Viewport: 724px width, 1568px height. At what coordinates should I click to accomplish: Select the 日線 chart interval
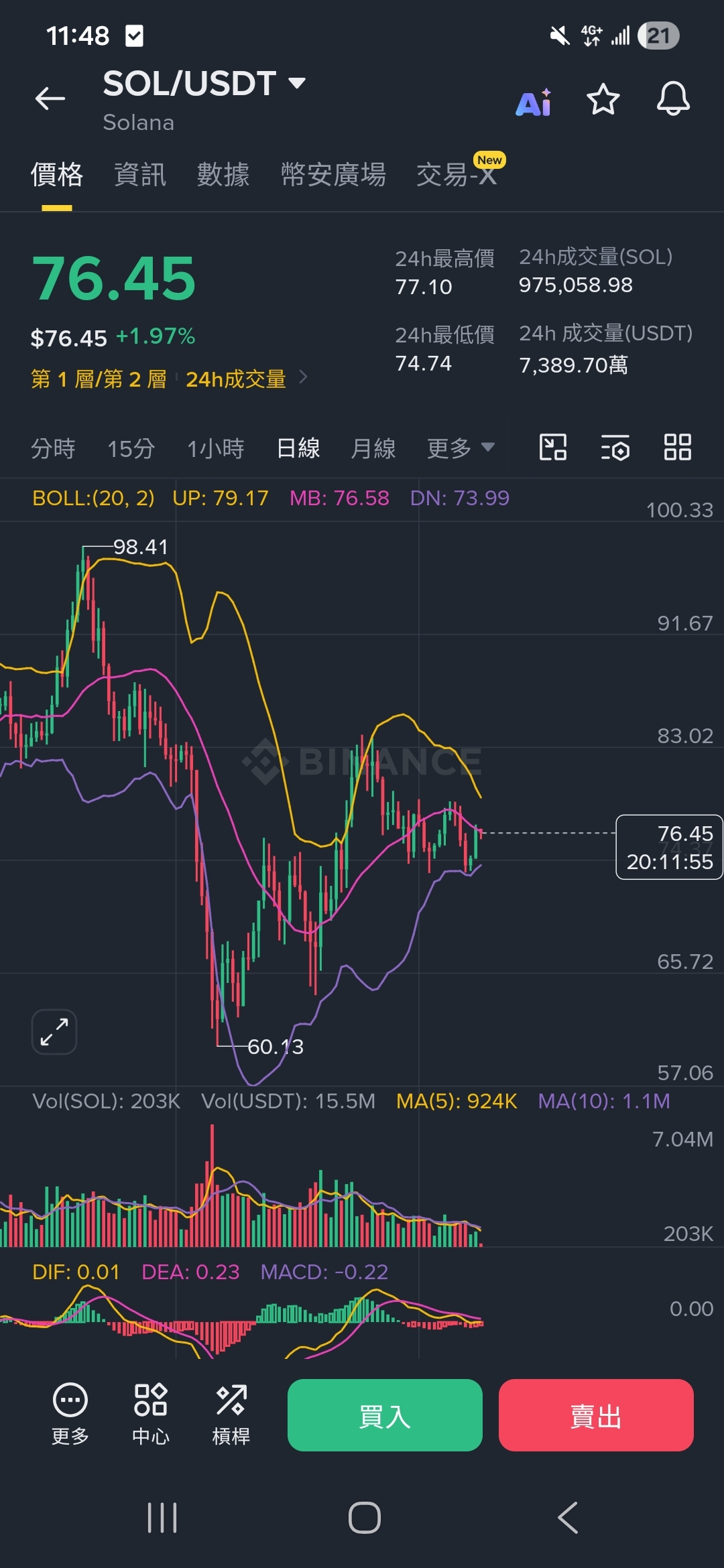click(x=298, y=448)
